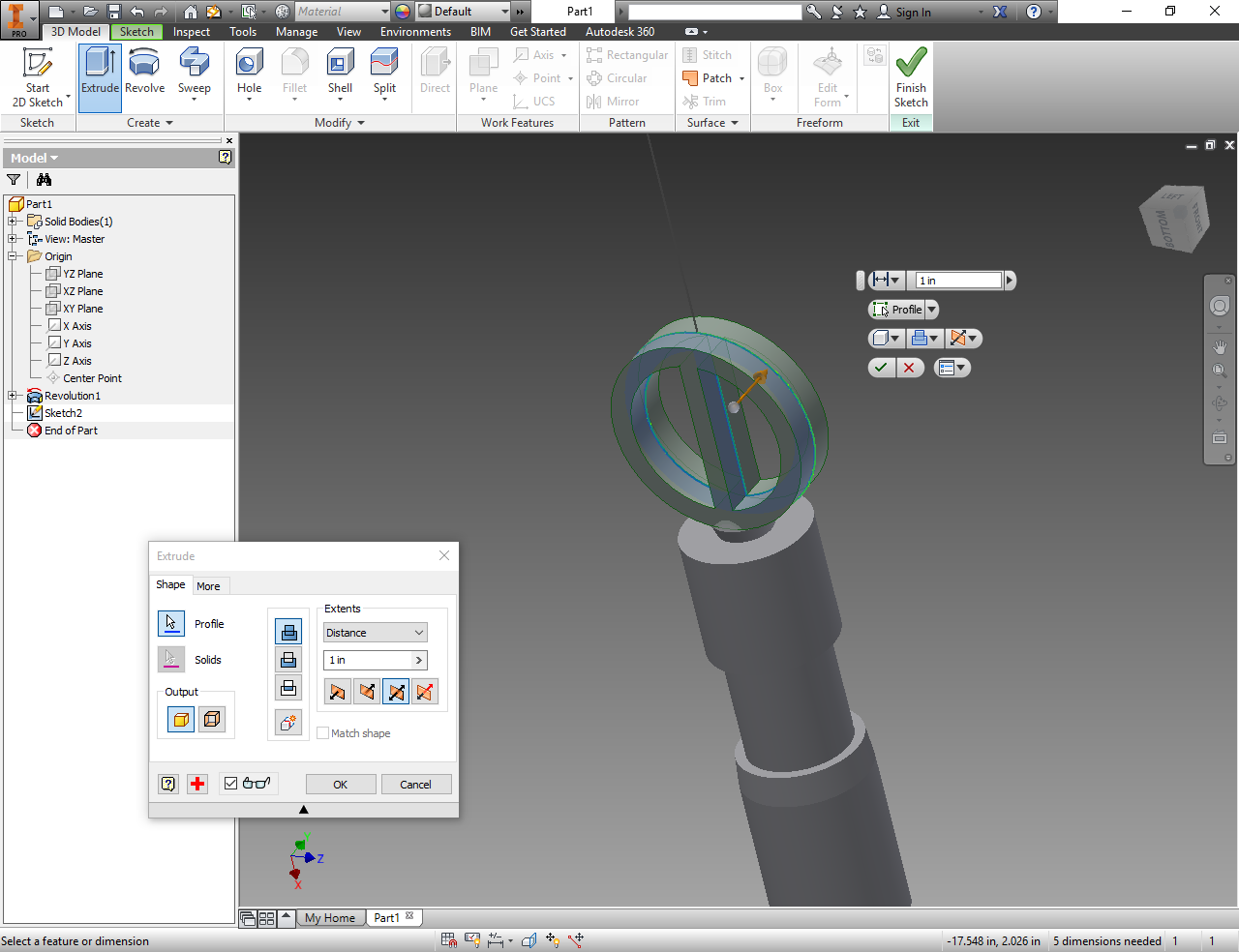1239x952 pixels.
Task: Click Cancel in Extrude dialog
Action: (x=416, y=785)
